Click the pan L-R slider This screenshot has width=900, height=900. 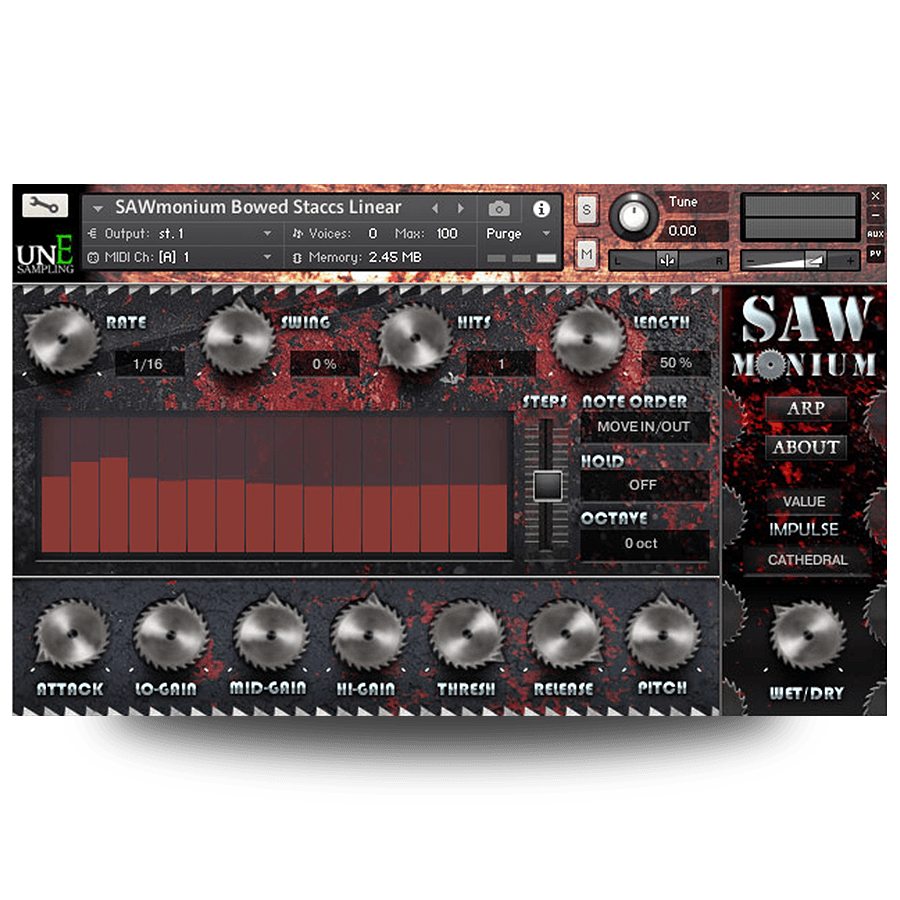tap(668, 261)
